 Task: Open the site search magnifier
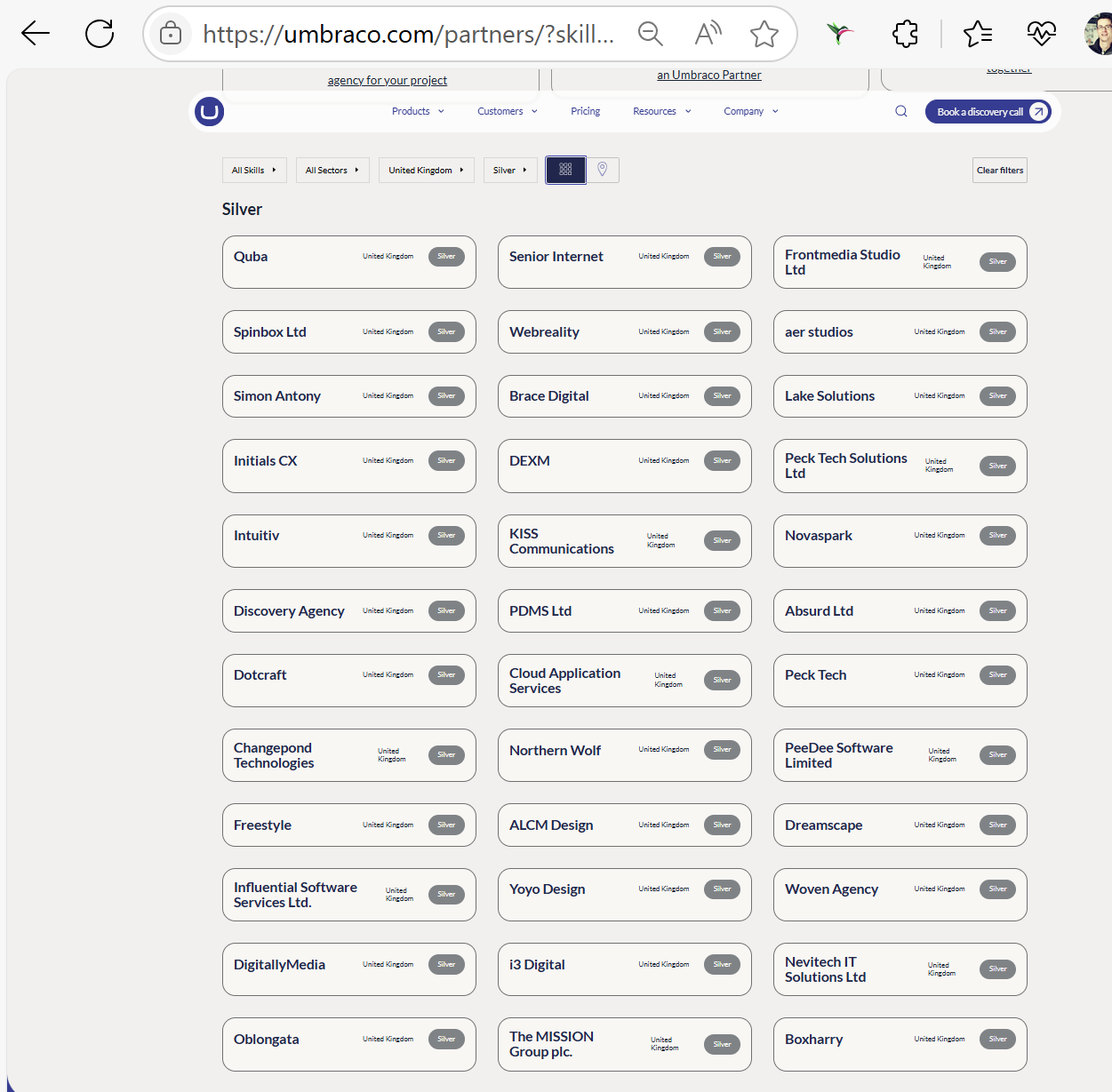pos(901,111)
